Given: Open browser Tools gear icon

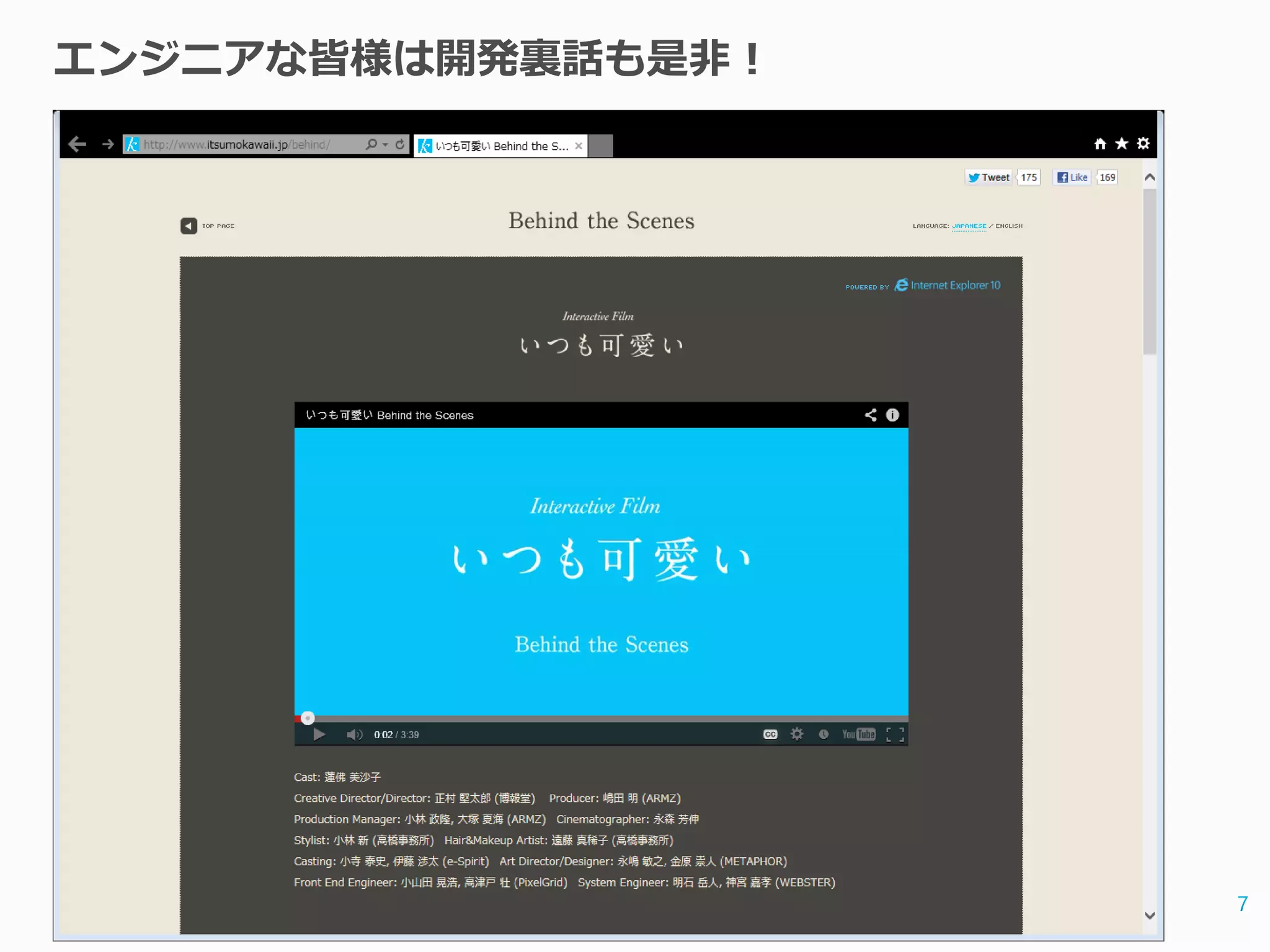Looking at the screenshot, I should coord(1143,144).
